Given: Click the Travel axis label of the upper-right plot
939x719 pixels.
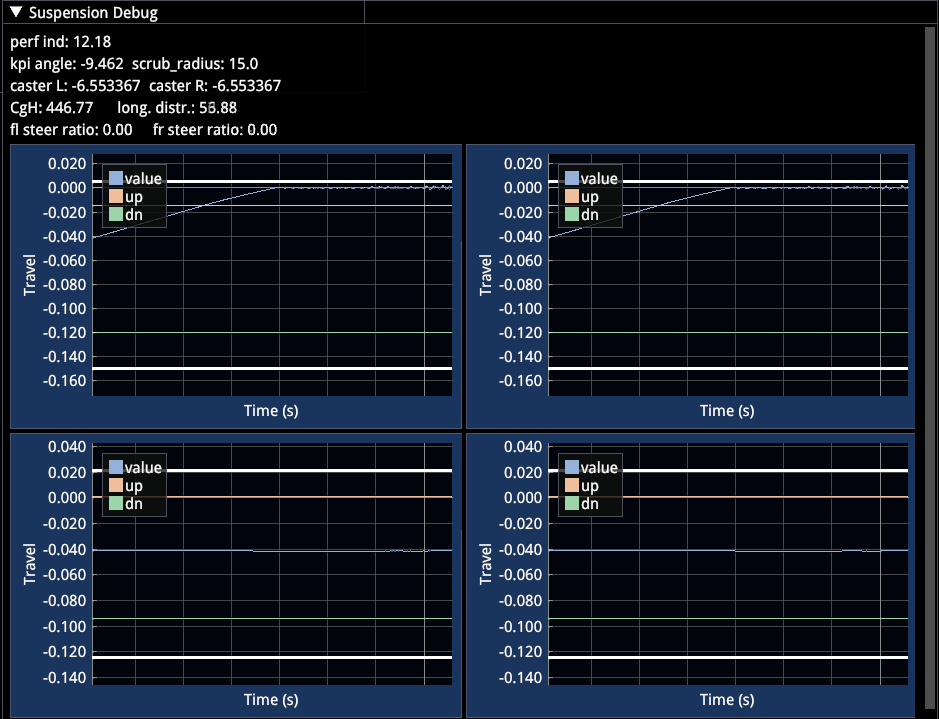Looking at the screenshot, I should coord(486,275).
